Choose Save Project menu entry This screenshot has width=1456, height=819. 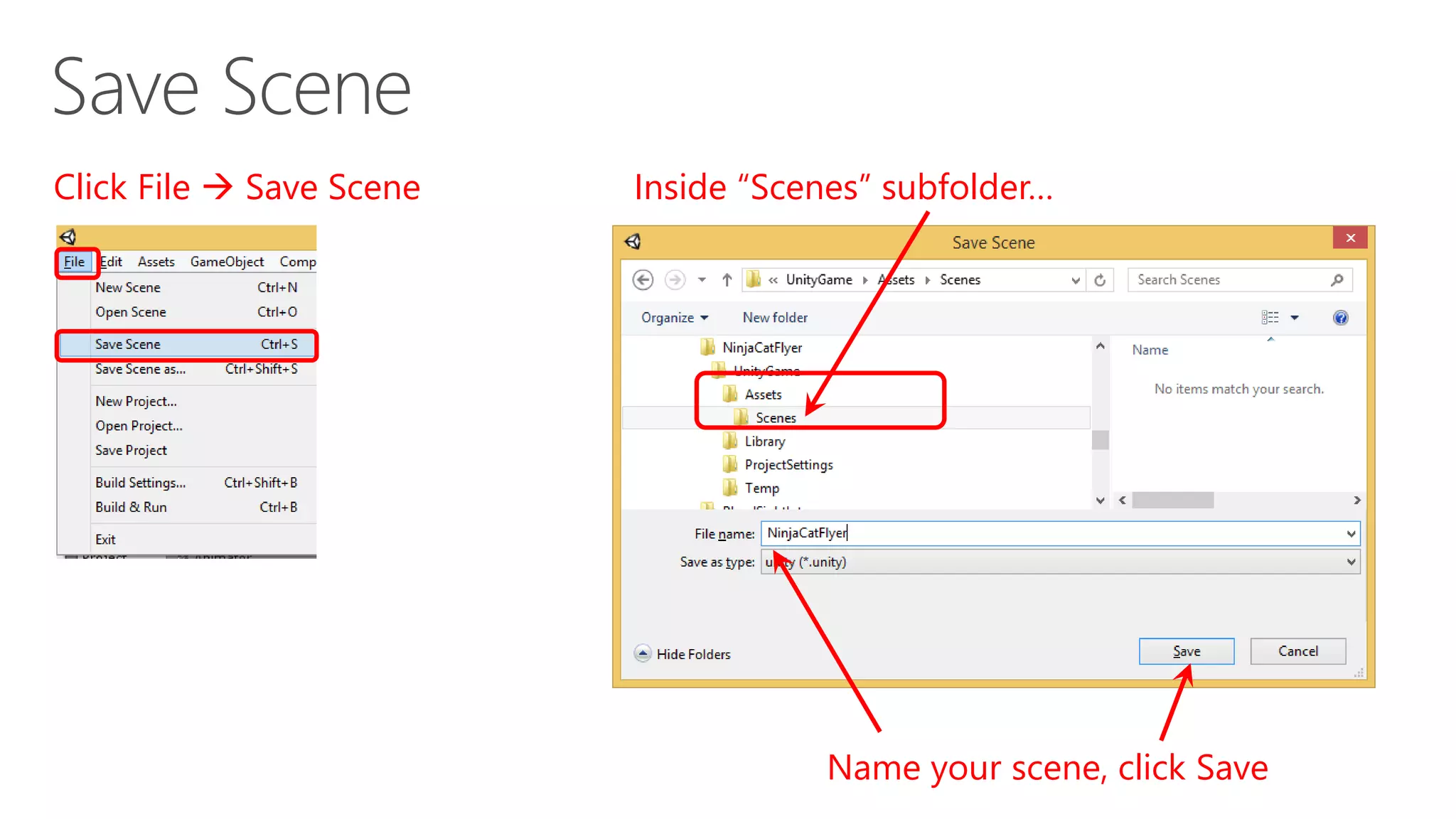click(x=196, y=450)
